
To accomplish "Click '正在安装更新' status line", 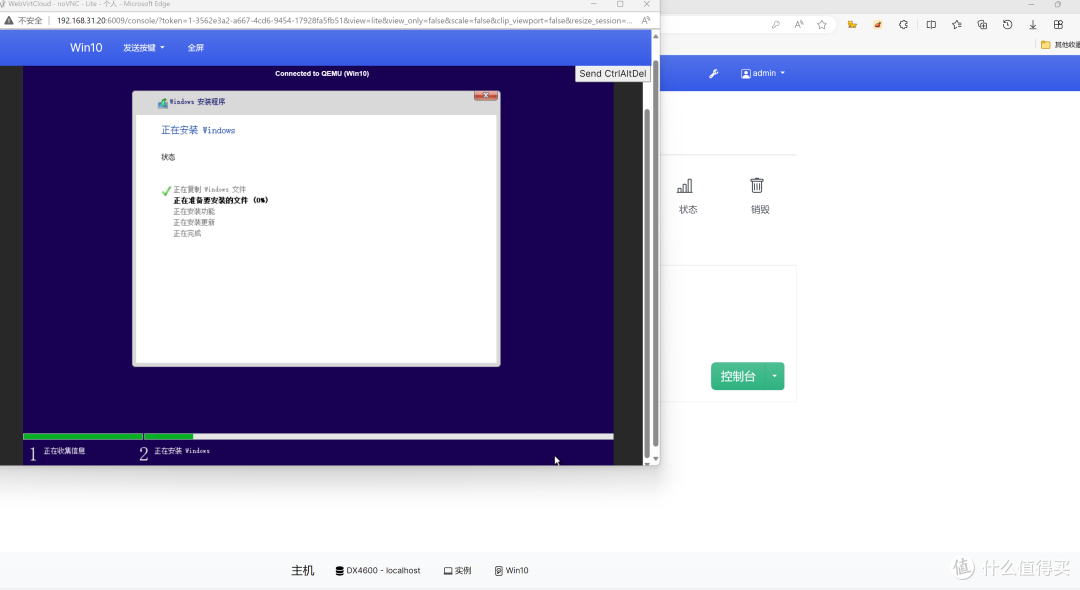I will (x=194, y=222).
